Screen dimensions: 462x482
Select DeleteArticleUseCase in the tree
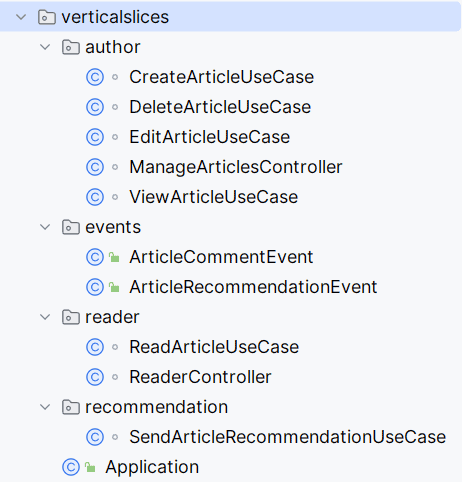tap(220, 107)
